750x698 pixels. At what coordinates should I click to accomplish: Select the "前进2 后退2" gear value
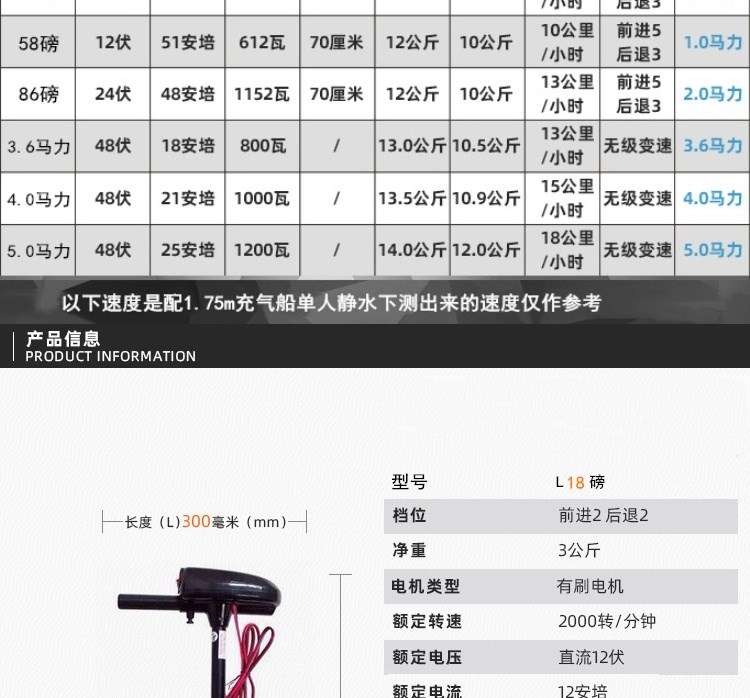(603, 516)
